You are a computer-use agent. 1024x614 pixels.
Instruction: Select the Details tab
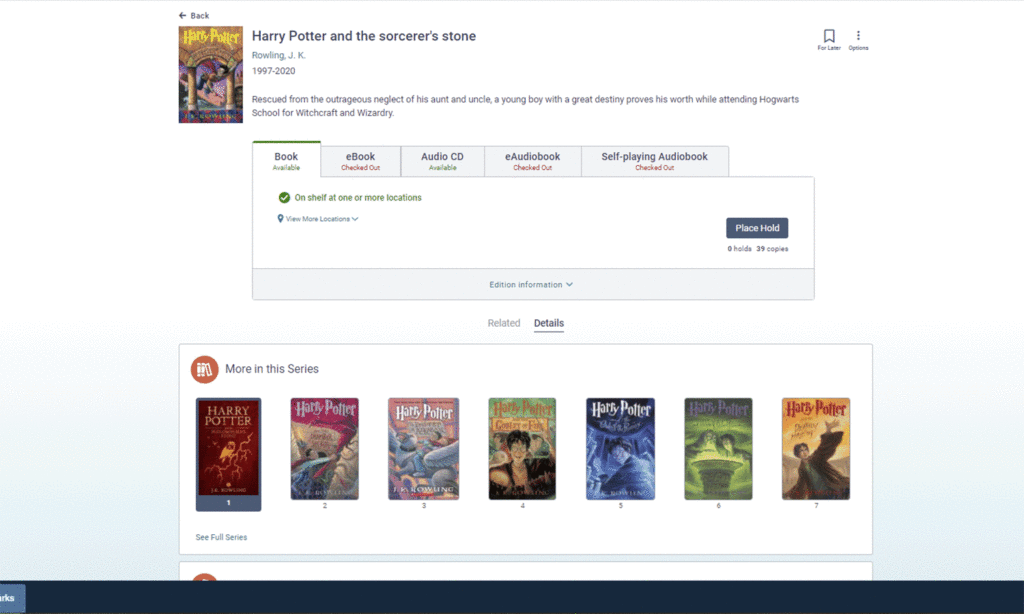(x=549, y=323)
